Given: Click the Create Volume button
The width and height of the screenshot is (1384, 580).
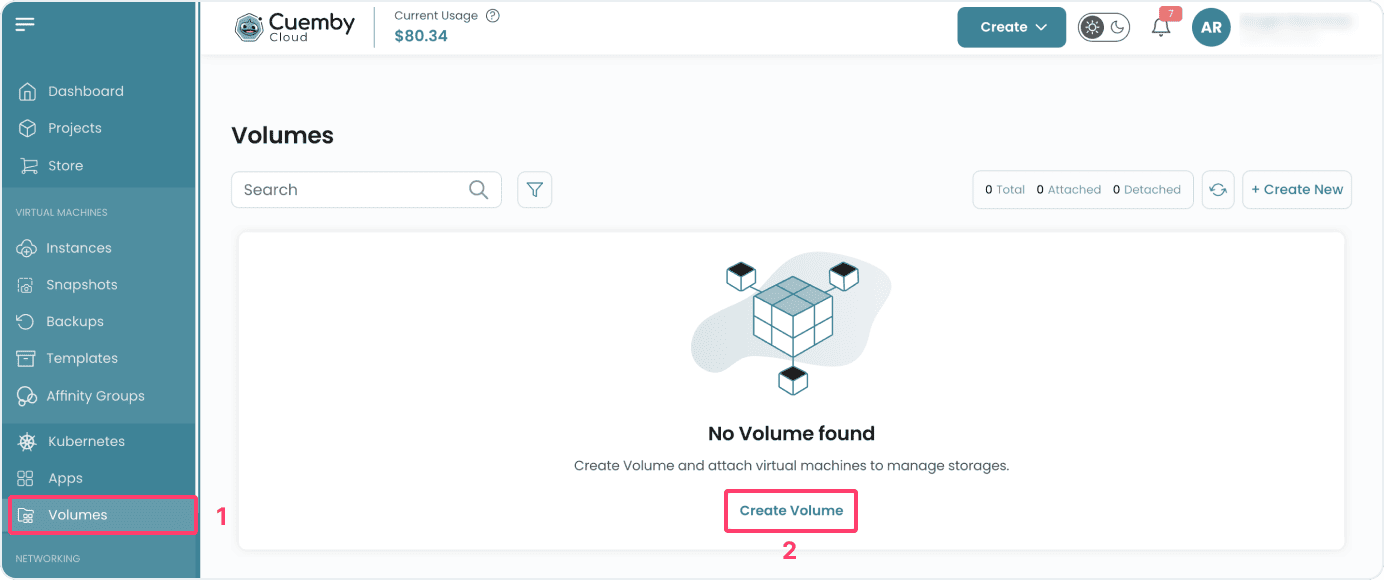Looking at the screenshot, I should [x=791, y=510].
